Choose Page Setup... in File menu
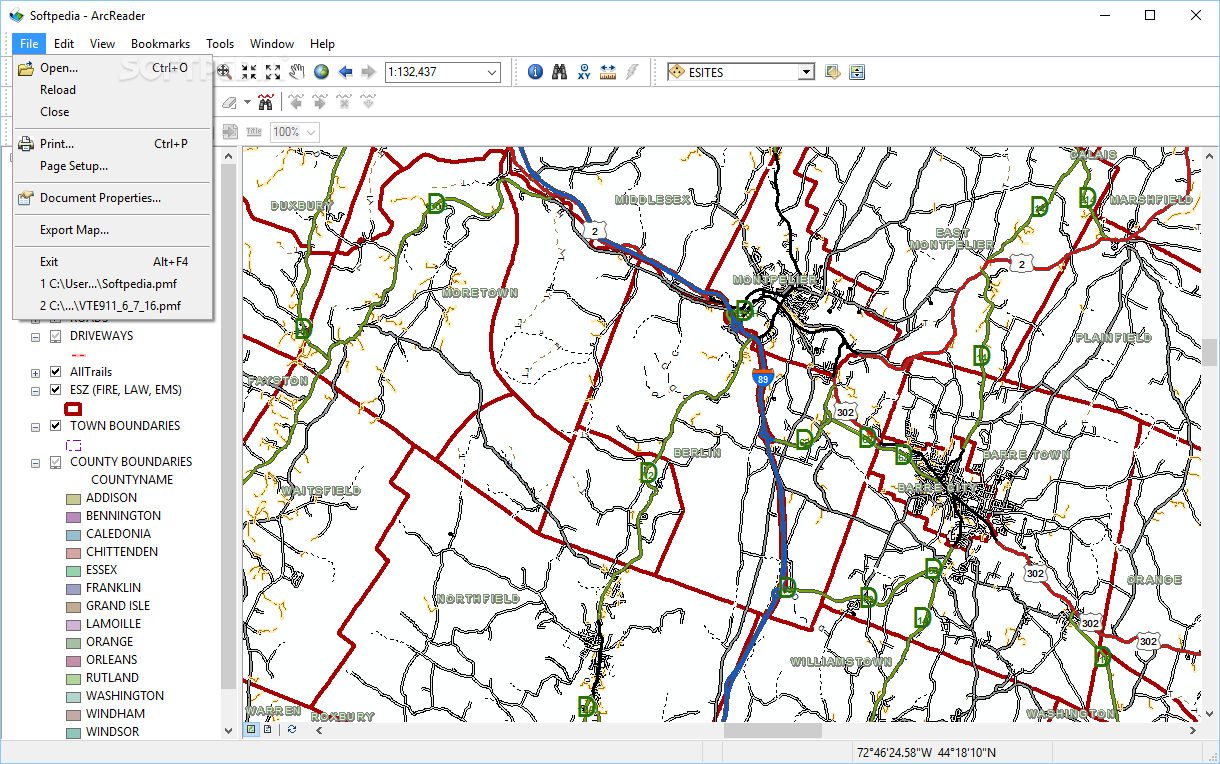This screenshot has height=764, width=1220. pos(112,166)
